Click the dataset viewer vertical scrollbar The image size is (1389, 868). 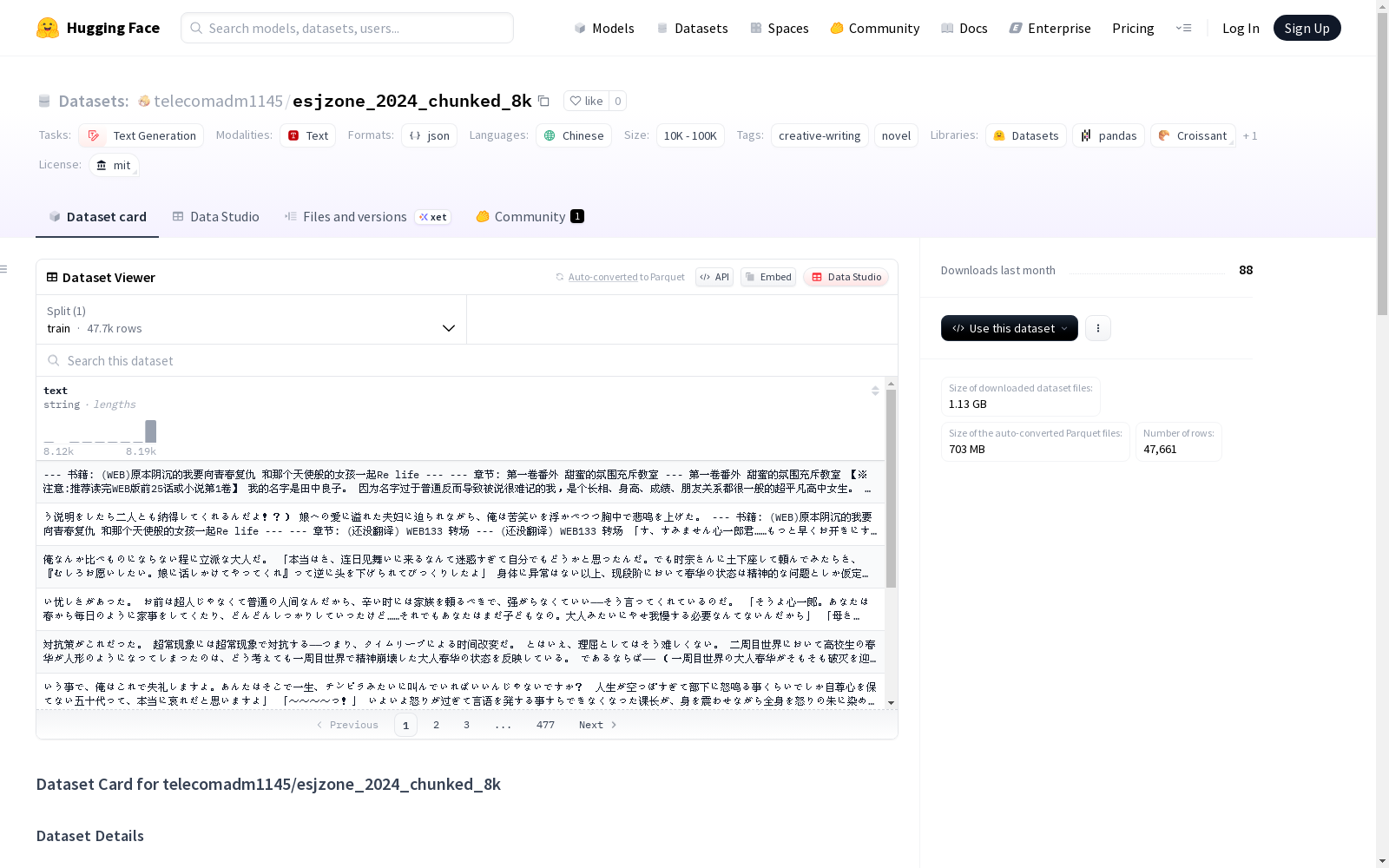tap(891, 488)
